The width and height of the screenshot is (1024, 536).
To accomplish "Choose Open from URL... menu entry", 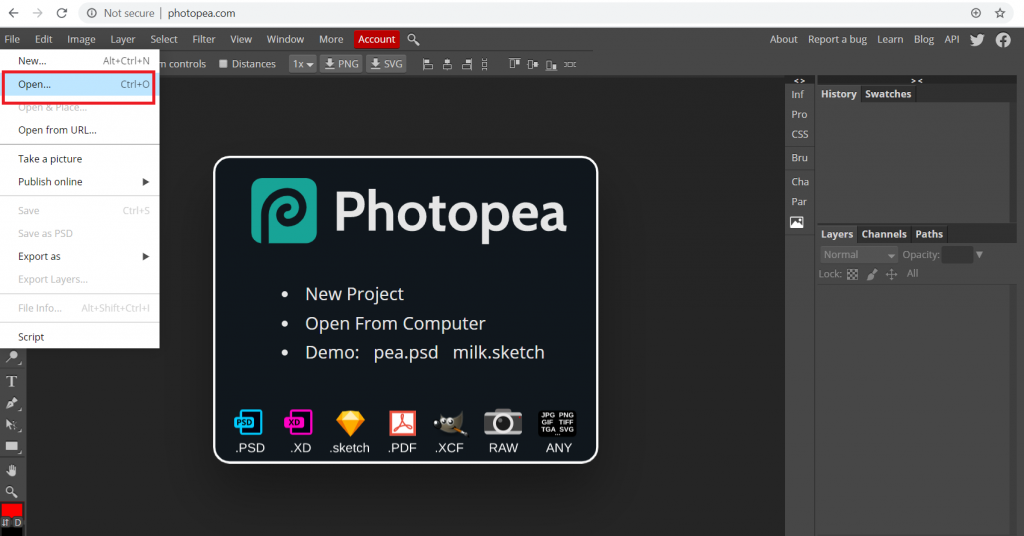I will (x=80, y=130).
